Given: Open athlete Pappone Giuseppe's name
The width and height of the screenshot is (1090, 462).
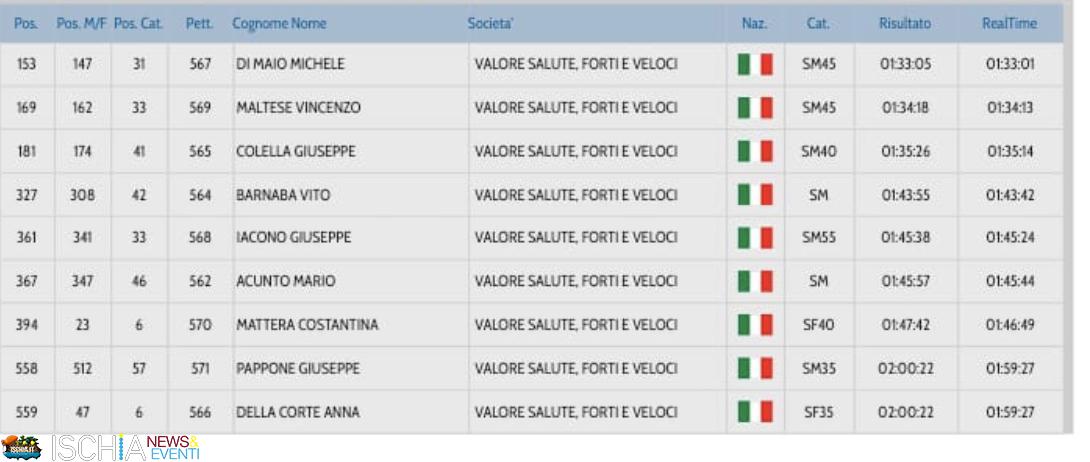Looking at the screenshot, I should coord(297,369).
